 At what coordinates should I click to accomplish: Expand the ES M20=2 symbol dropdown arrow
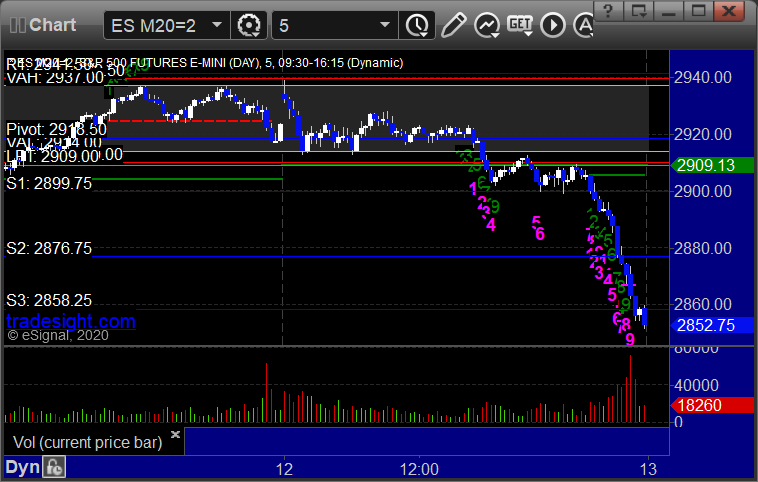[217, 25]
